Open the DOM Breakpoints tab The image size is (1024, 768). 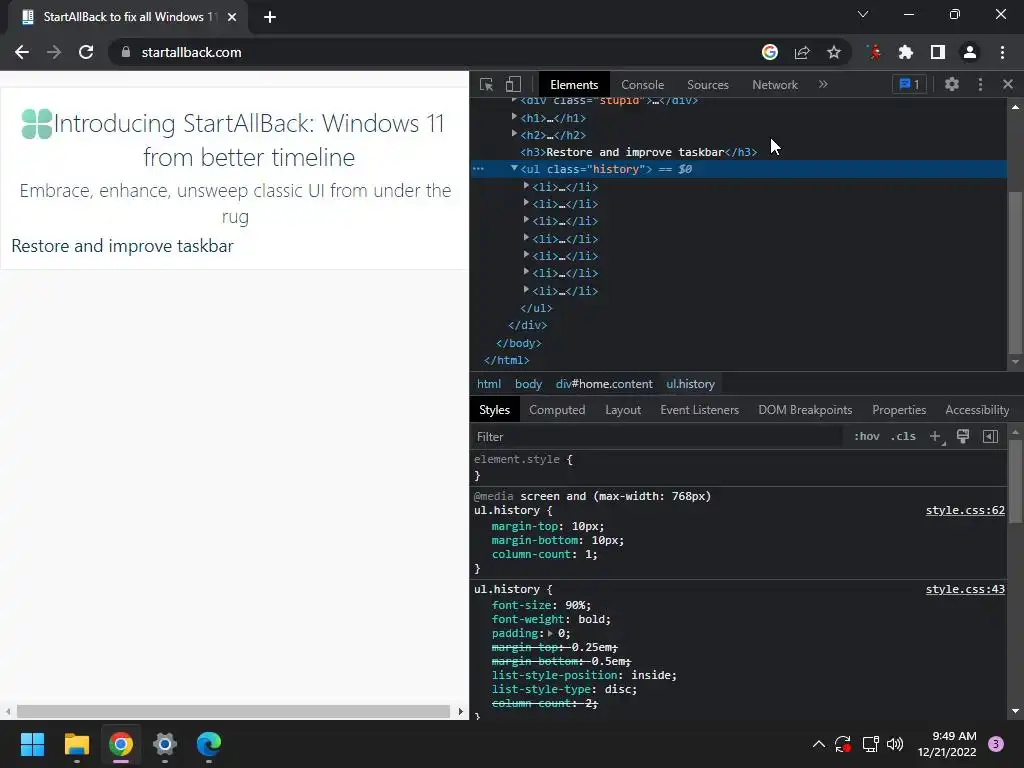(x=805, y=409)
